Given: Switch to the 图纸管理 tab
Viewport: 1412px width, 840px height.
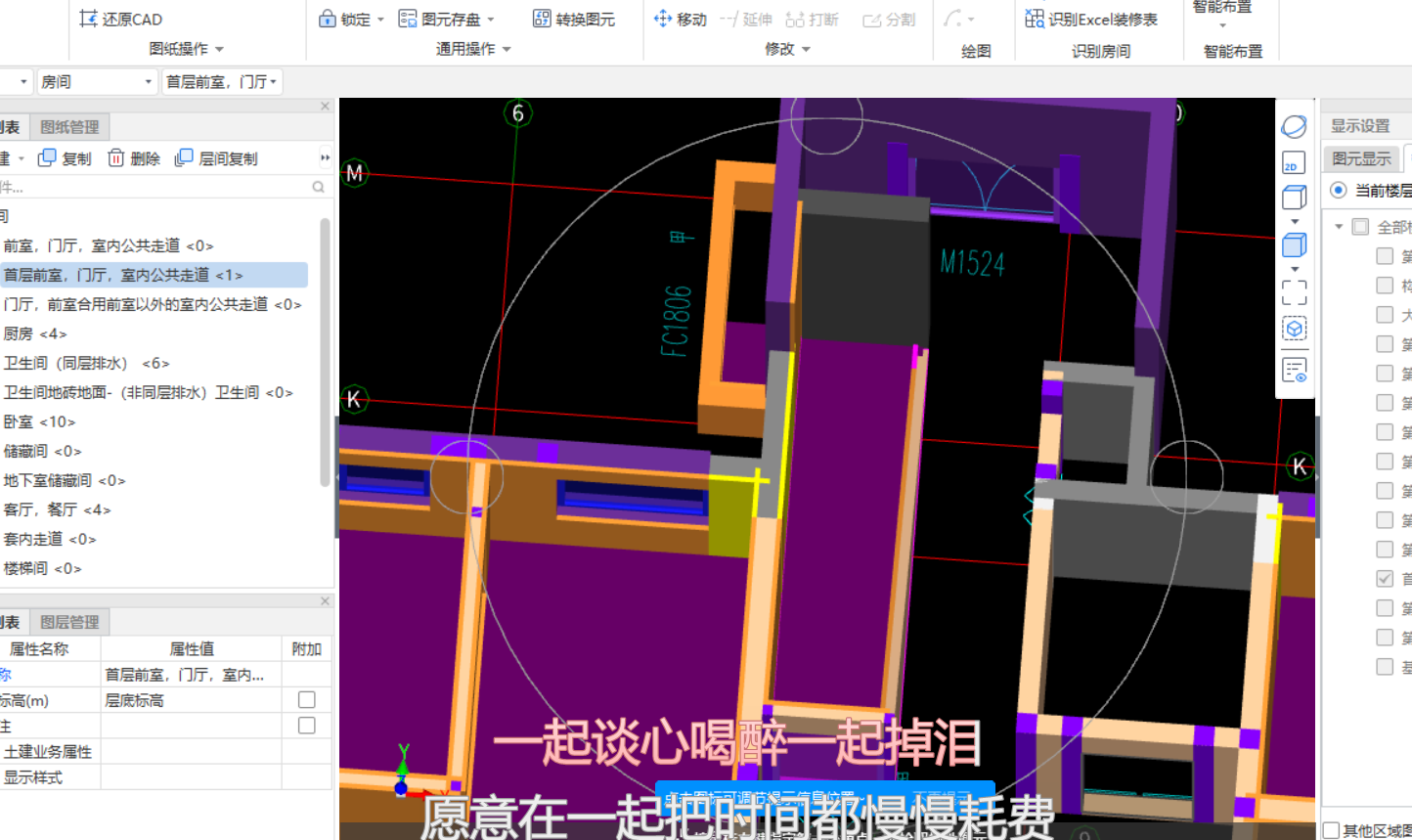Looking at the screenshot, I should (x=69, y=127).
